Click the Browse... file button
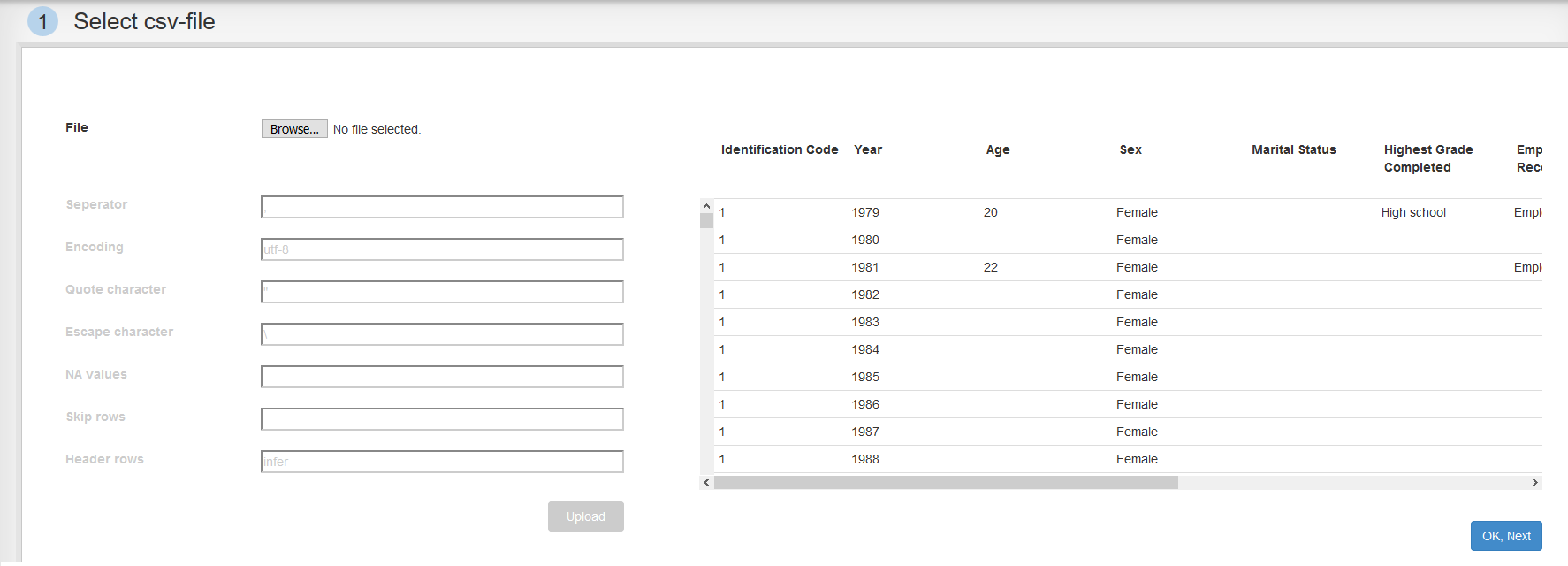The width and height of the screenshot is (1568, 566). click(x=294, y=129)
